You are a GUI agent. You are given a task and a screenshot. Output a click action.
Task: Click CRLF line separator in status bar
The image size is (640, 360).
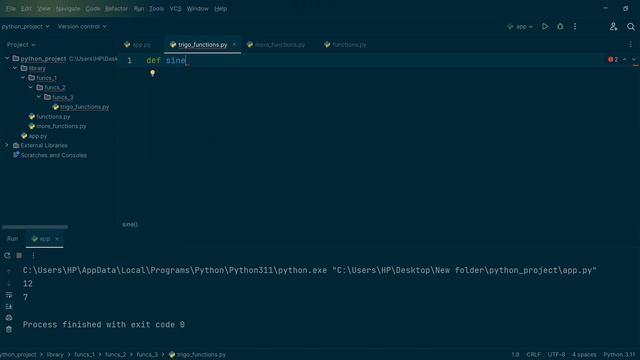(533, 355)
